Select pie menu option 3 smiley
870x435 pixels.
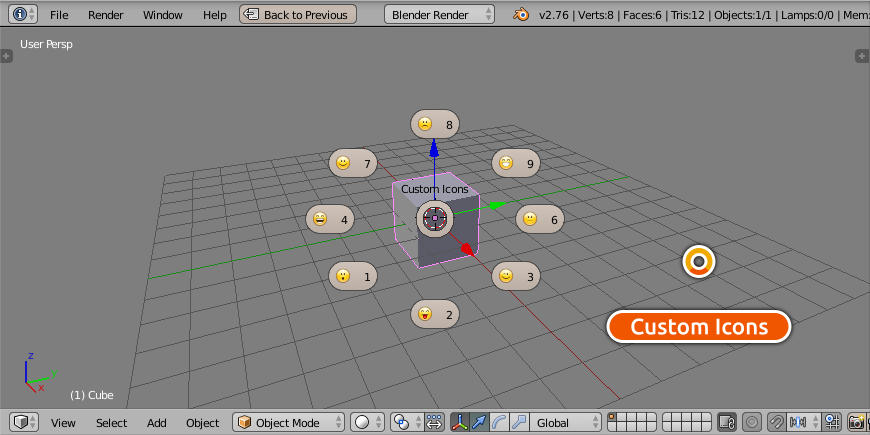pos(516,276)
